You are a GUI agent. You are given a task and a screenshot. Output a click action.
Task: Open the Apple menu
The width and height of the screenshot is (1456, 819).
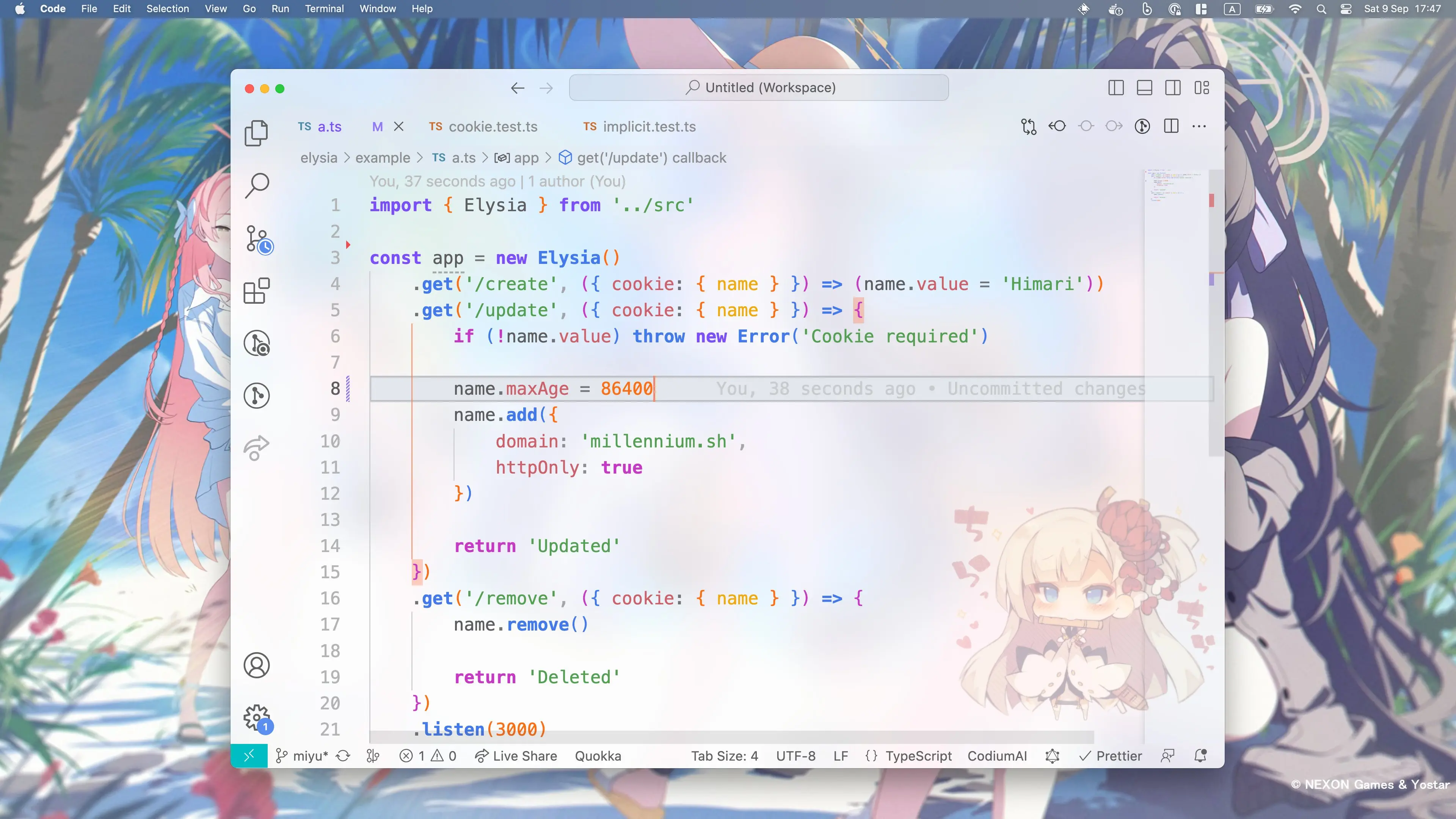click(x=20, y=8)
